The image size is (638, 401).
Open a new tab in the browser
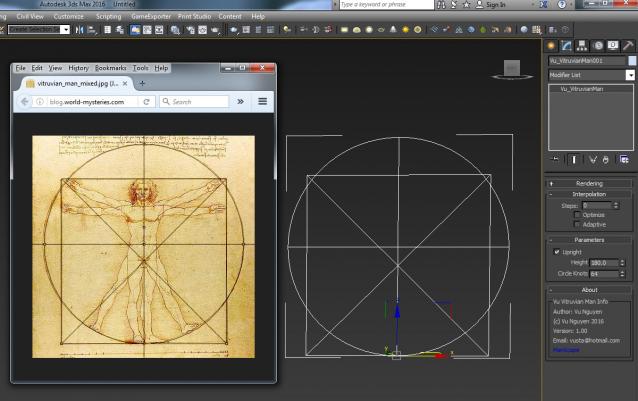pos(142,83)
